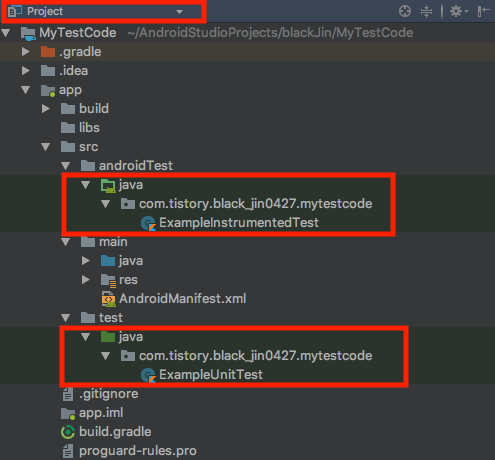
Task: Click the MyTestCode project icon
Action: [x=28, y=33]
